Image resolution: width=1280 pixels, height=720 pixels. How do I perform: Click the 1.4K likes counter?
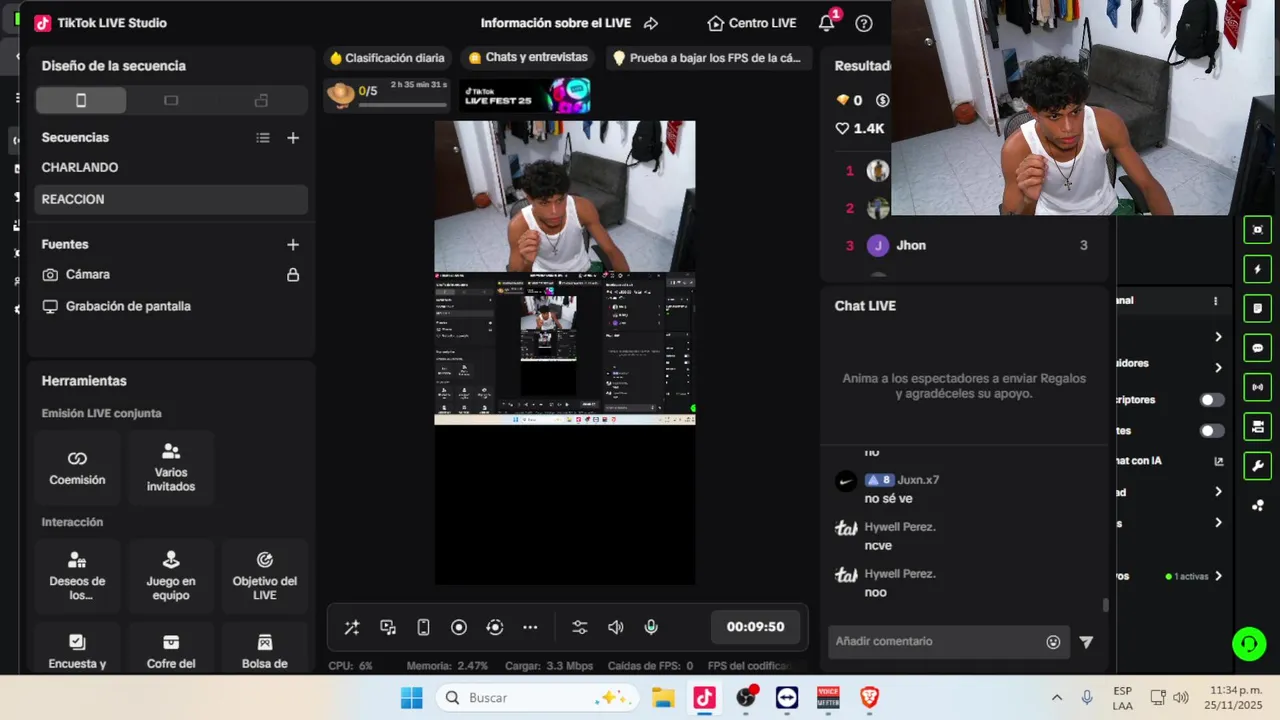[860, 128]
